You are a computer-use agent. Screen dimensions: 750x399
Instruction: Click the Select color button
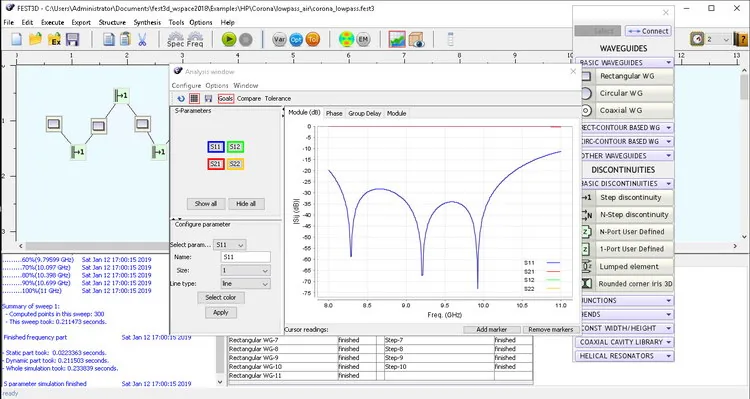(x=221, y=298)
